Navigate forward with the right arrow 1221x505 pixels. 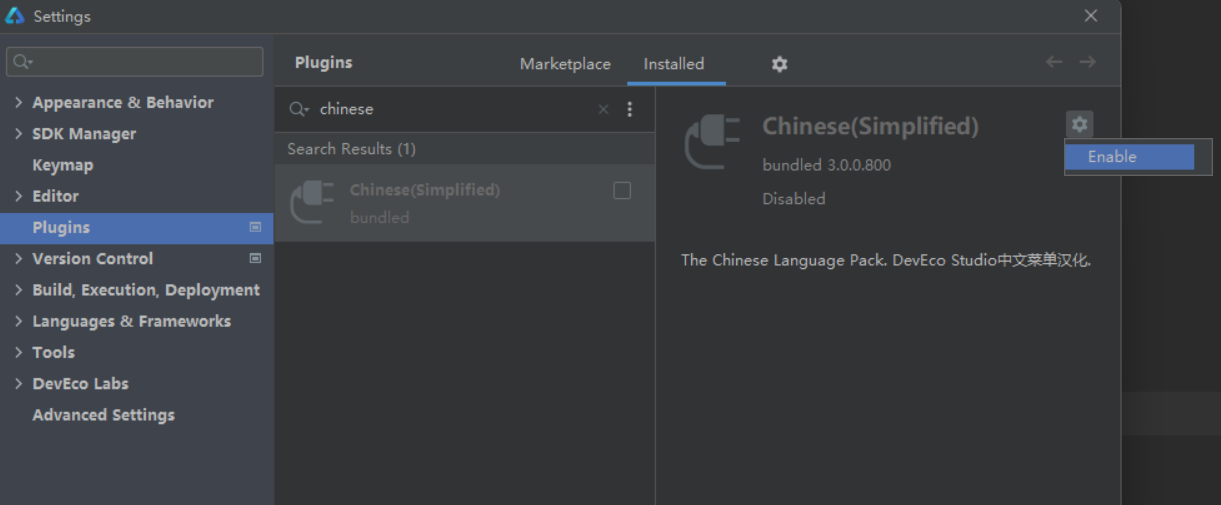[1088, 62]
